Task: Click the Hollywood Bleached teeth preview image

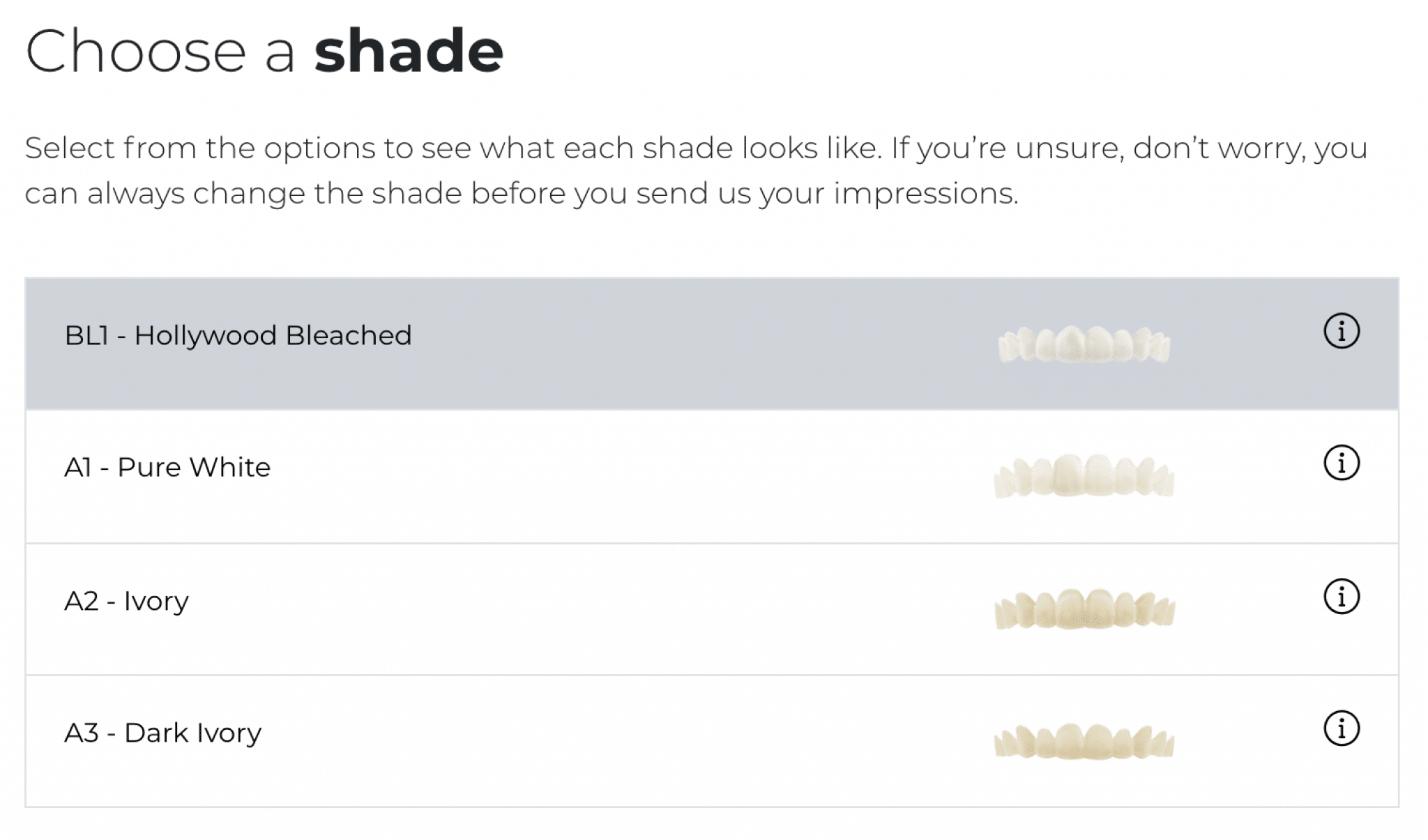Action: [x=1084, y=345]
